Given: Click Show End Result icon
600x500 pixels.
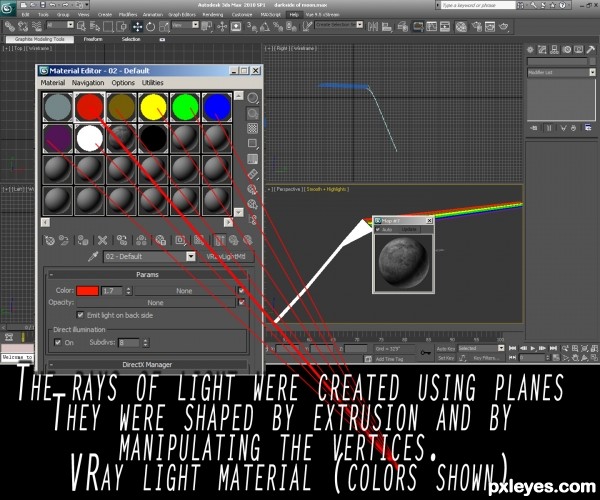Looking at the screenshot, I should coord(220,240).
